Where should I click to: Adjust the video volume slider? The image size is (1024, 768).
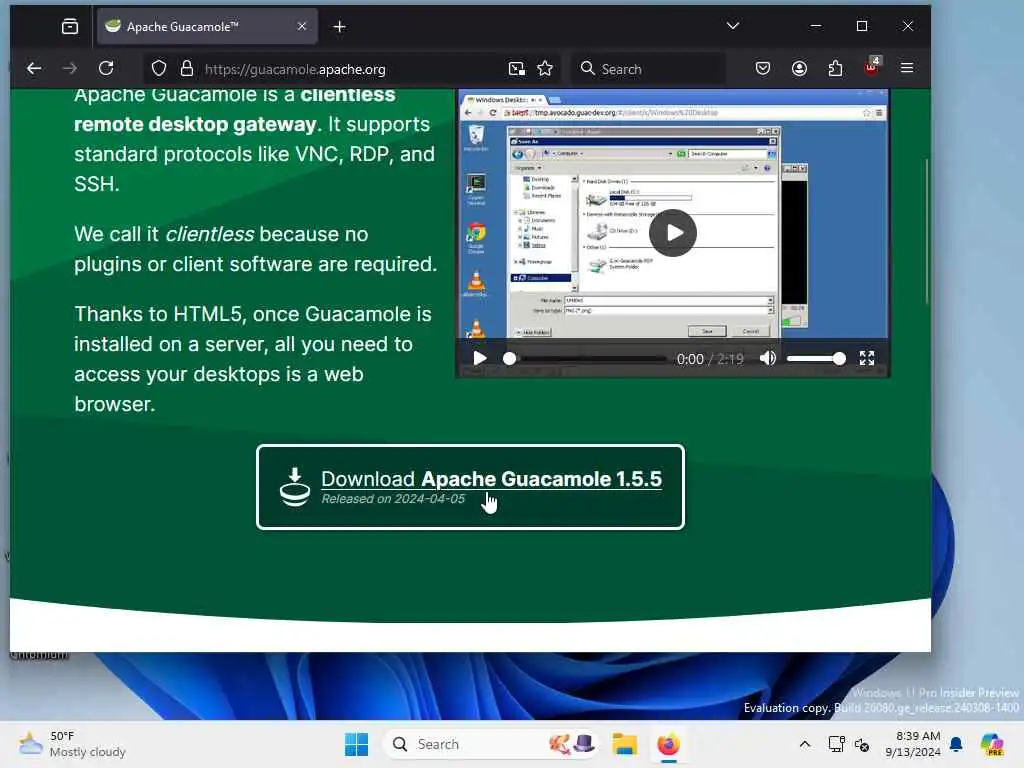[816, 359]
